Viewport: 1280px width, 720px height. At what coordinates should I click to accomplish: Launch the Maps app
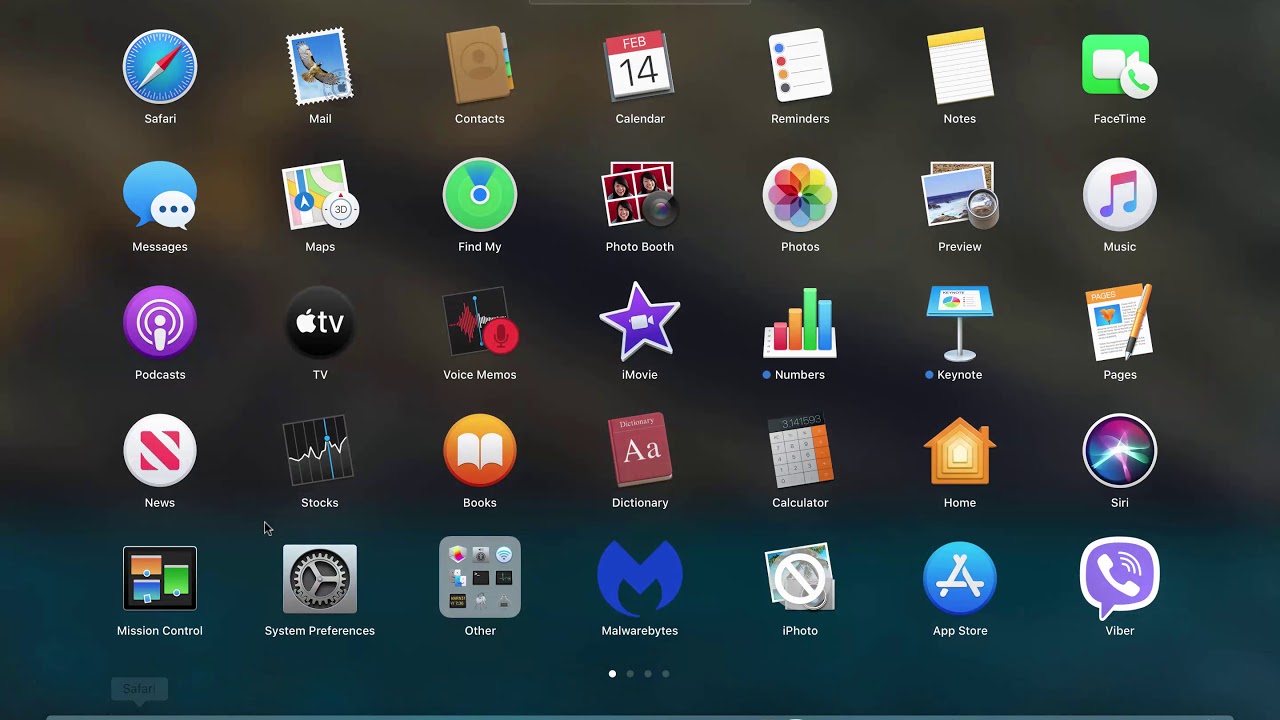point(320,195)
